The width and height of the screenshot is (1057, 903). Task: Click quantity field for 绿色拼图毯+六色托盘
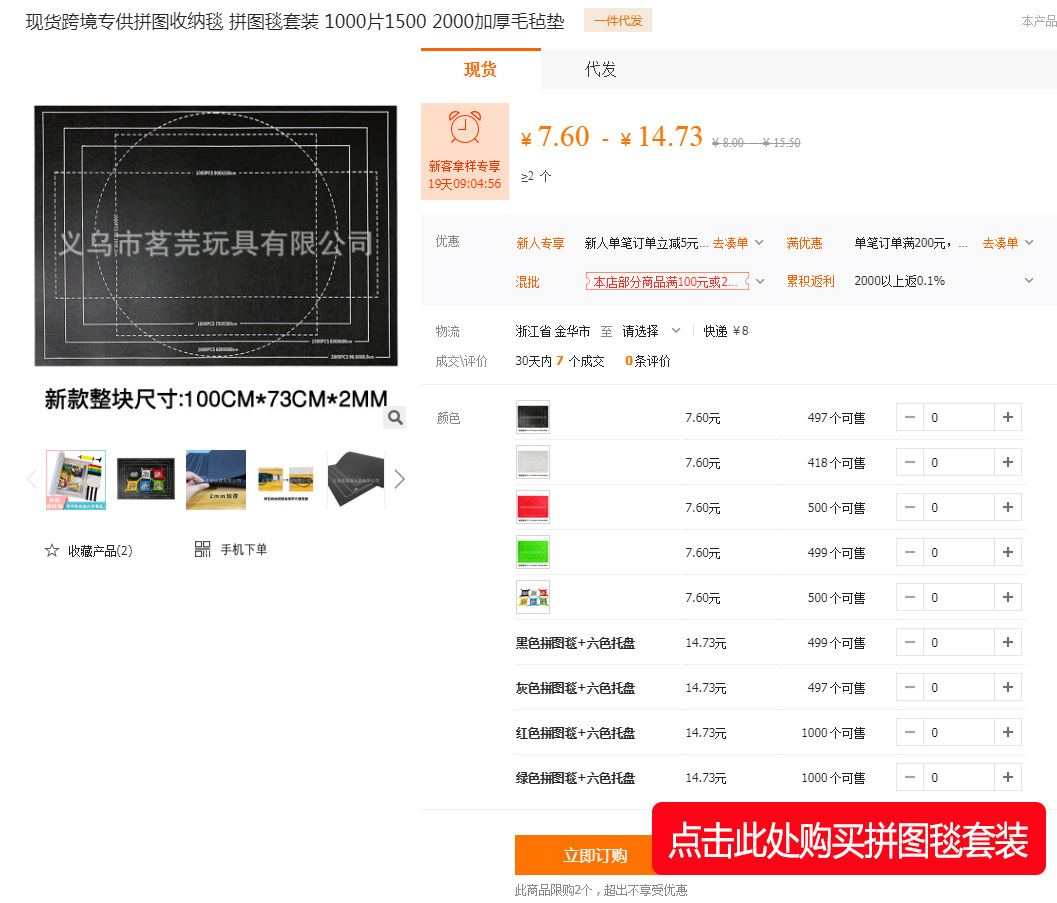pyautogui.click(x=959, y=778)
